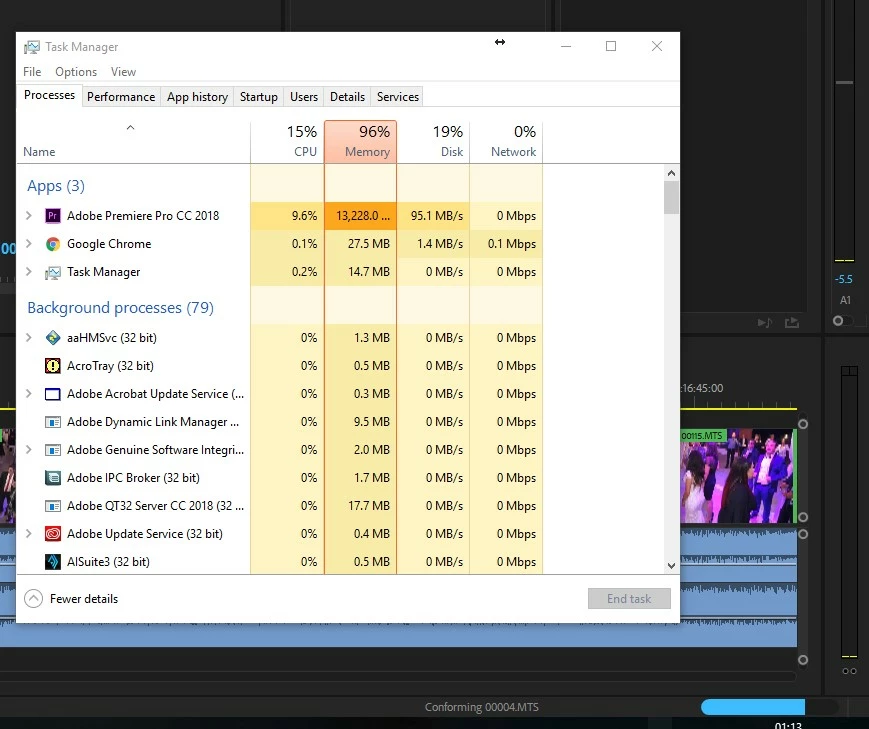Viewport: 869px width, 729px height.
Task: Click the Premiere memory value 13,228.0
Action: click(363, 216)
